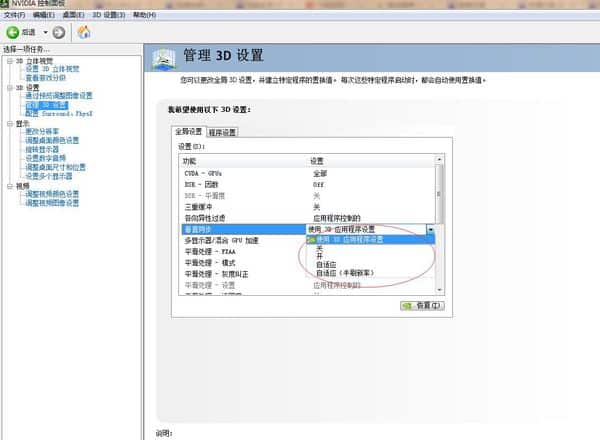Screen dimensions: 600x440
Task: Open 调整视频图像设置 link
Action: coord(52,203)
